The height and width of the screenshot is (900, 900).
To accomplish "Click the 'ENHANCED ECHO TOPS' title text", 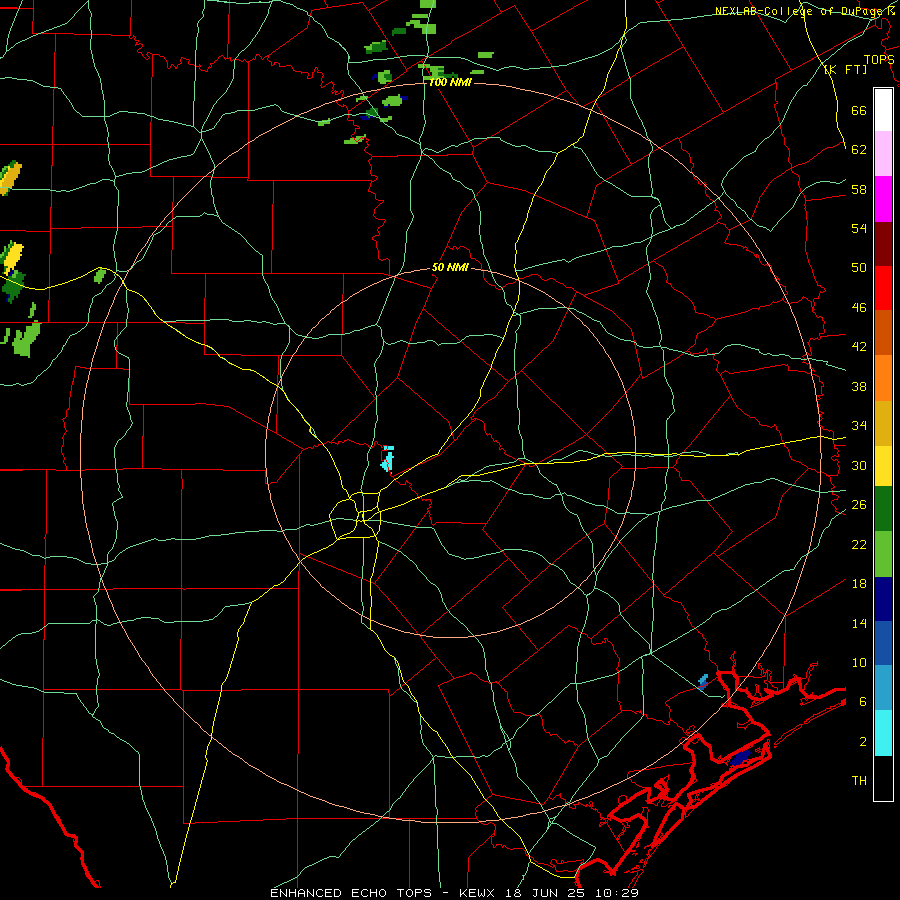I will coord(351,893).
